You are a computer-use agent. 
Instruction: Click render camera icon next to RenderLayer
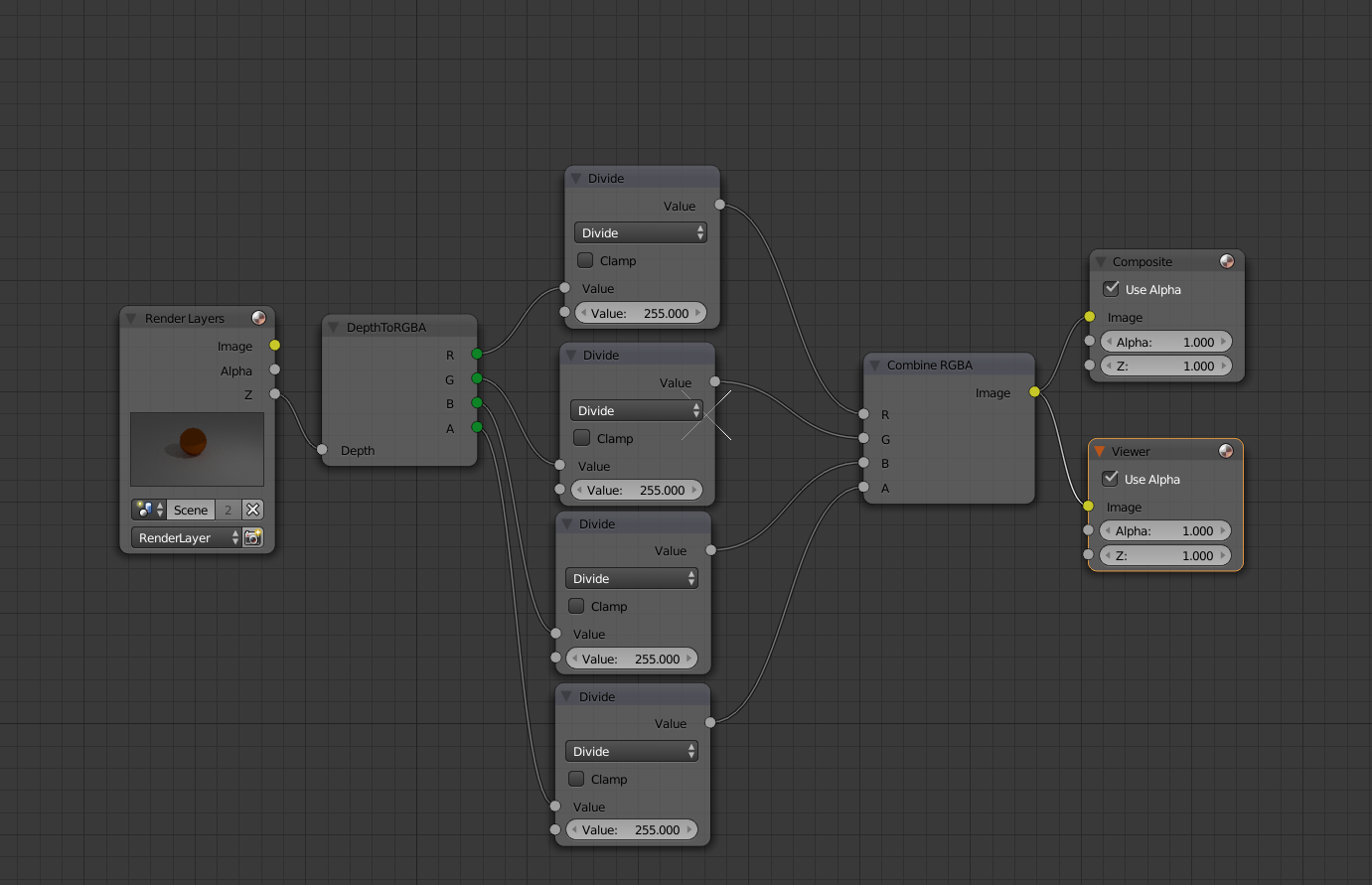(253, 537)
